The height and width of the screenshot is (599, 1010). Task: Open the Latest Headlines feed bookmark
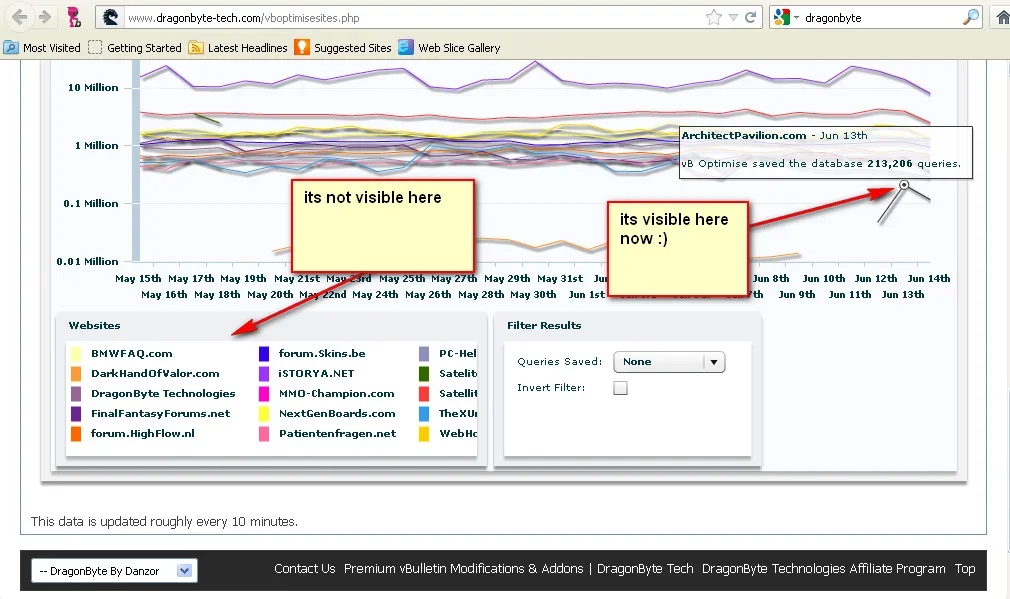pos(238,48)
